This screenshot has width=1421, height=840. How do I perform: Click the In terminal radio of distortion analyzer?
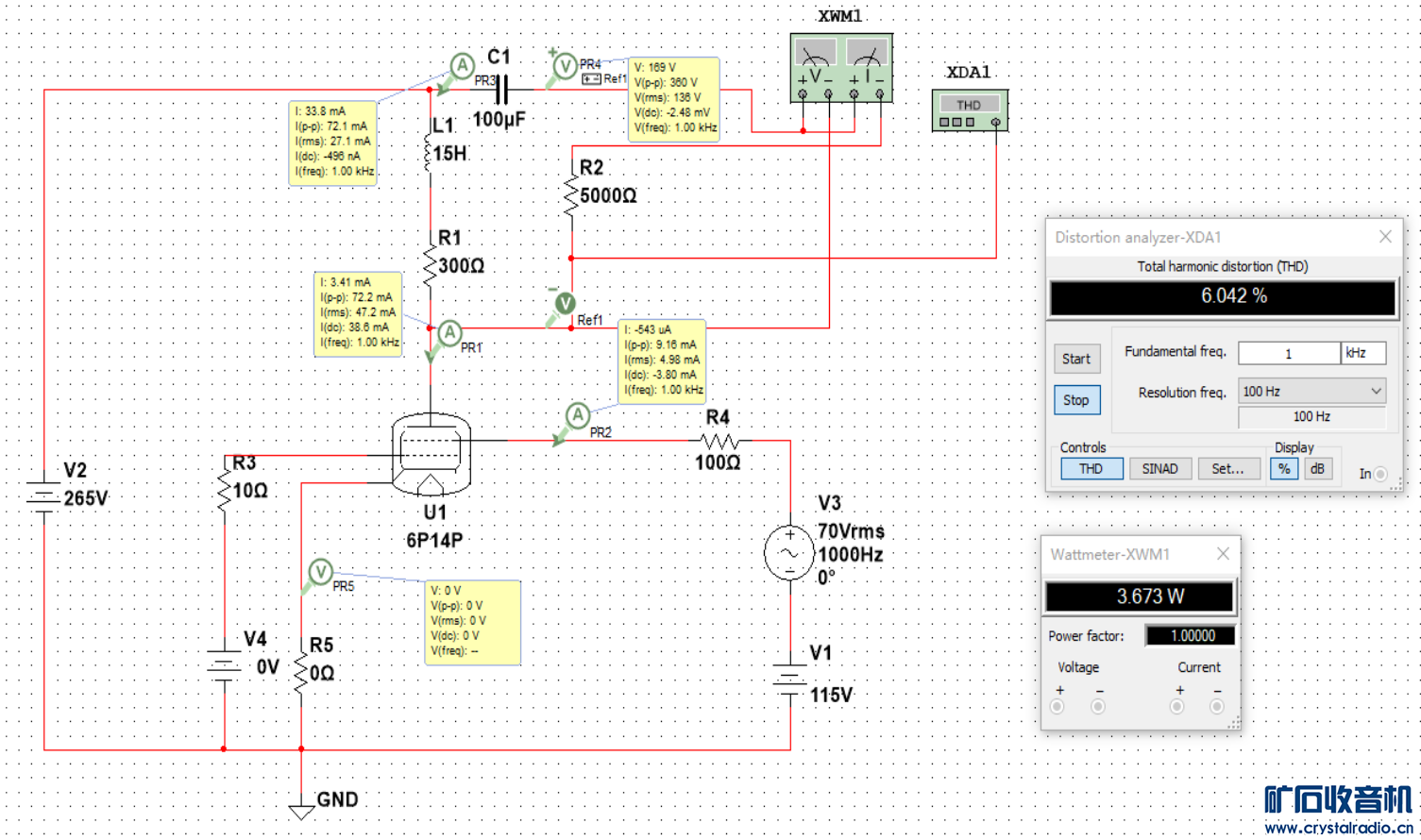point(1380,474)
